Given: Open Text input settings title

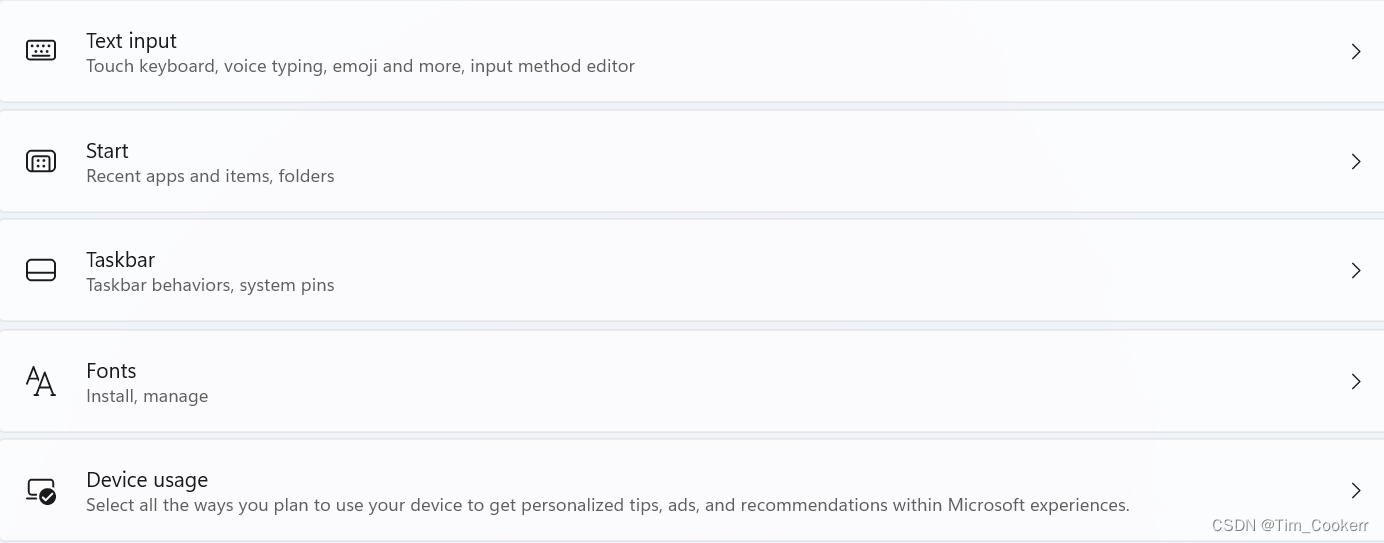Looking at the screenshot, I should coord(131,41).
